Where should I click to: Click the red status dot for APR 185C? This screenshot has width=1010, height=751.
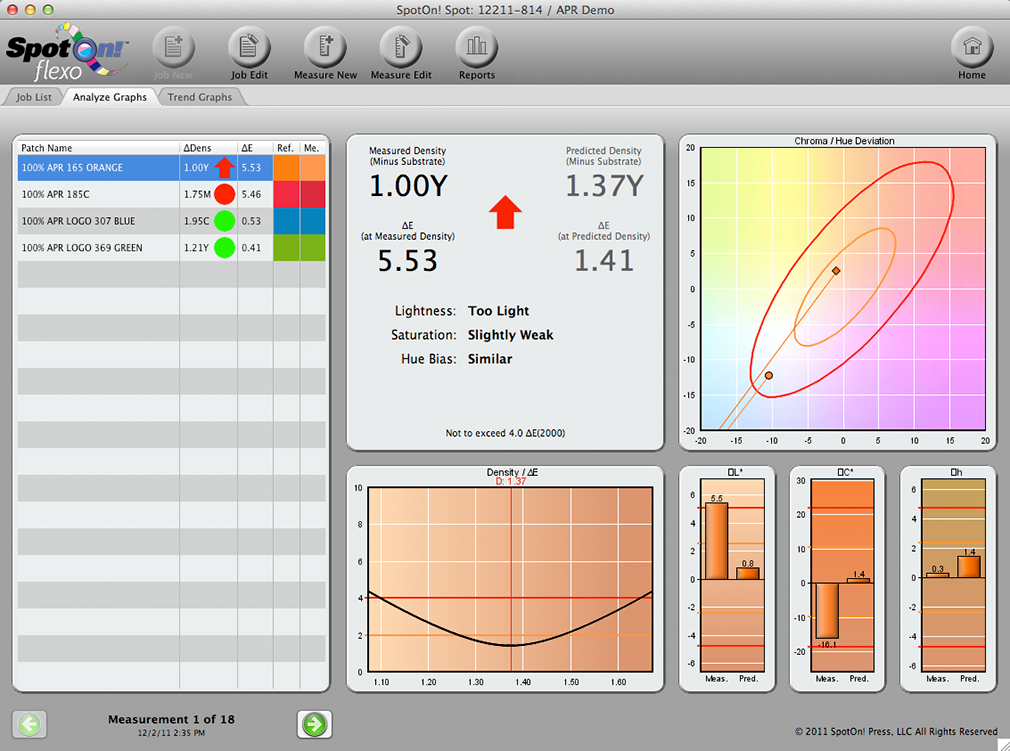(x=224, y=194)
